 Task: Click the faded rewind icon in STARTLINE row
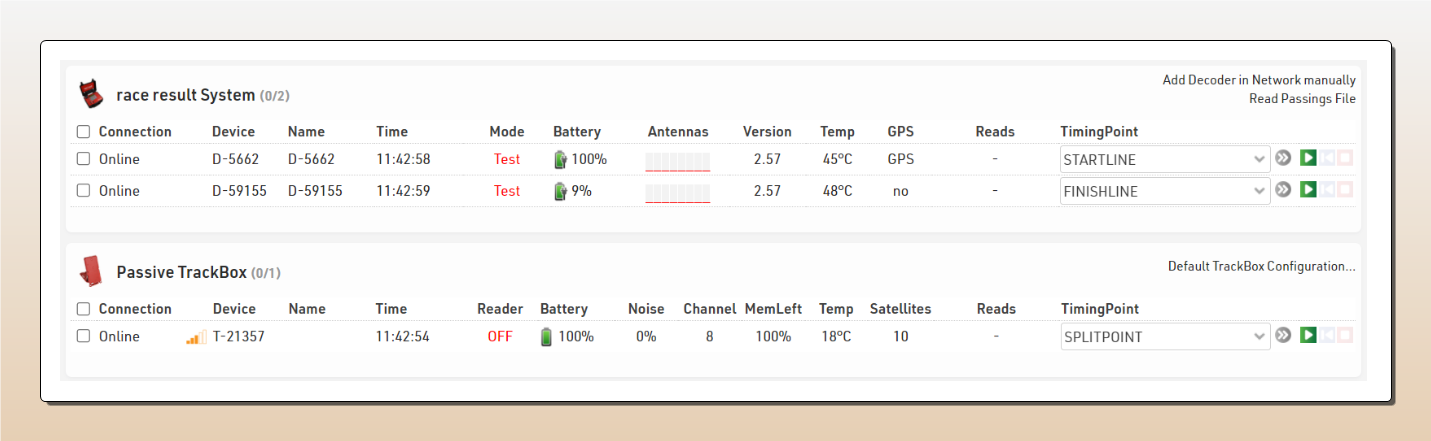coord(1327,158)
